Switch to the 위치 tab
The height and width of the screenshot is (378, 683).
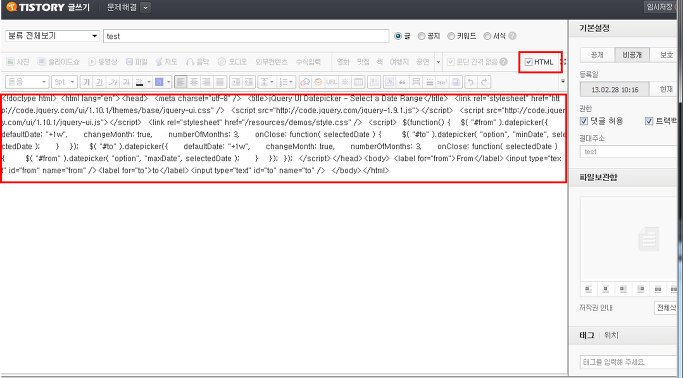[x=611, y=335]
